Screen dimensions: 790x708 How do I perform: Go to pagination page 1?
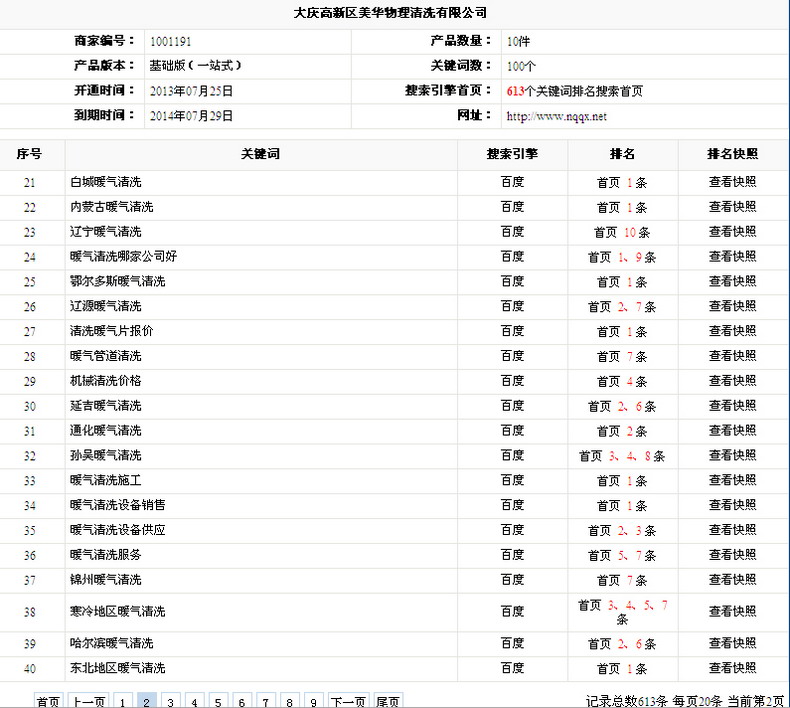click(x=122, y=701)
